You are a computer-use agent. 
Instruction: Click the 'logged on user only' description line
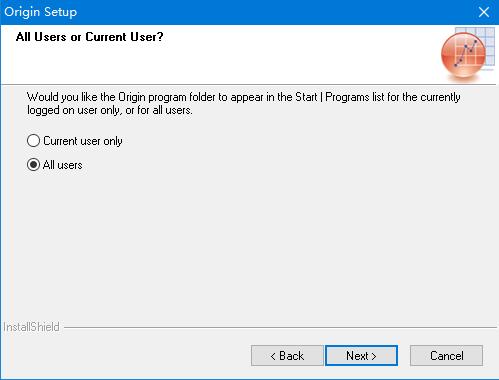tap(110, 110)
